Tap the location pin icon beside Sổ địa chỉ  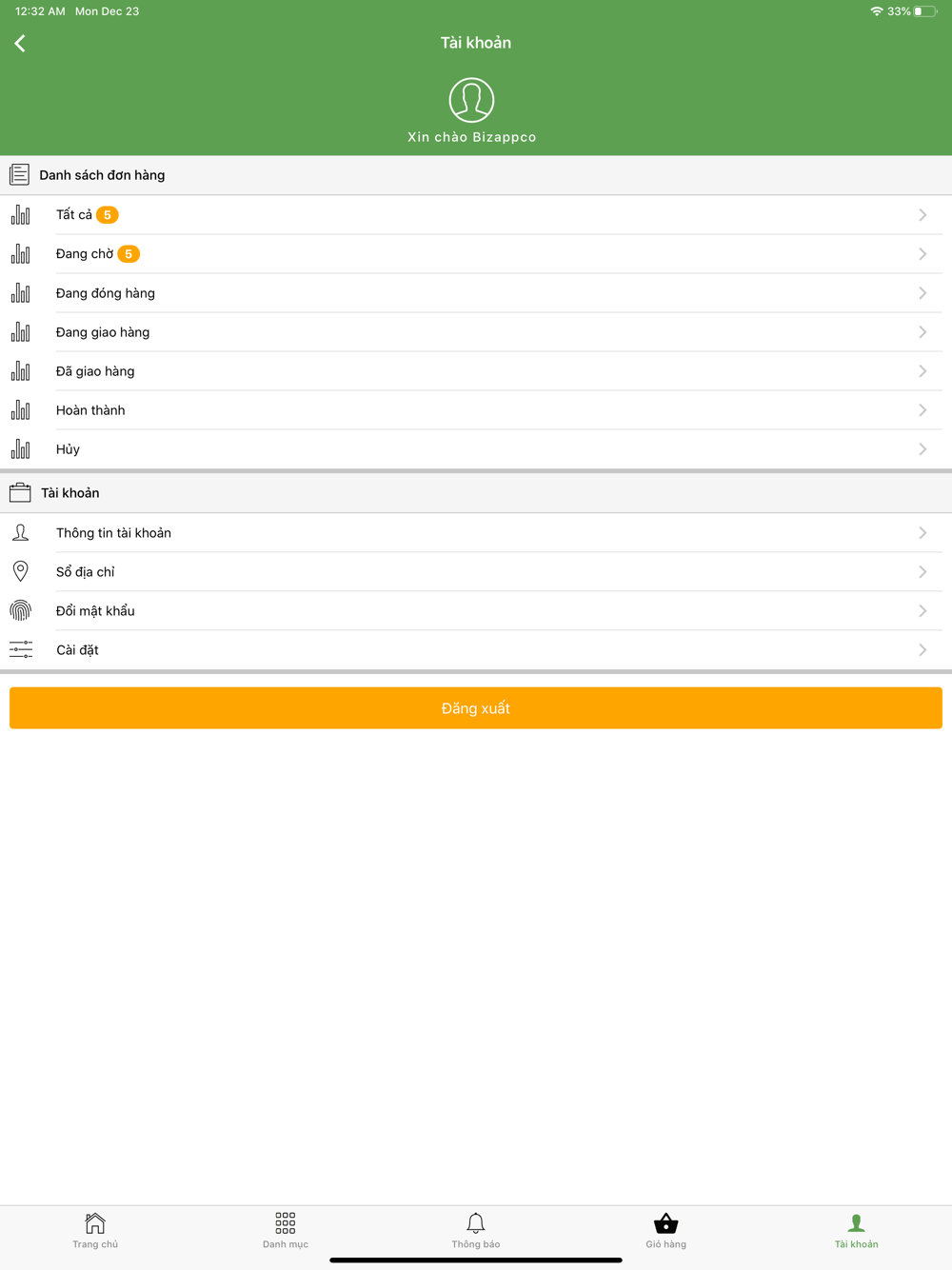click(20, 571)
